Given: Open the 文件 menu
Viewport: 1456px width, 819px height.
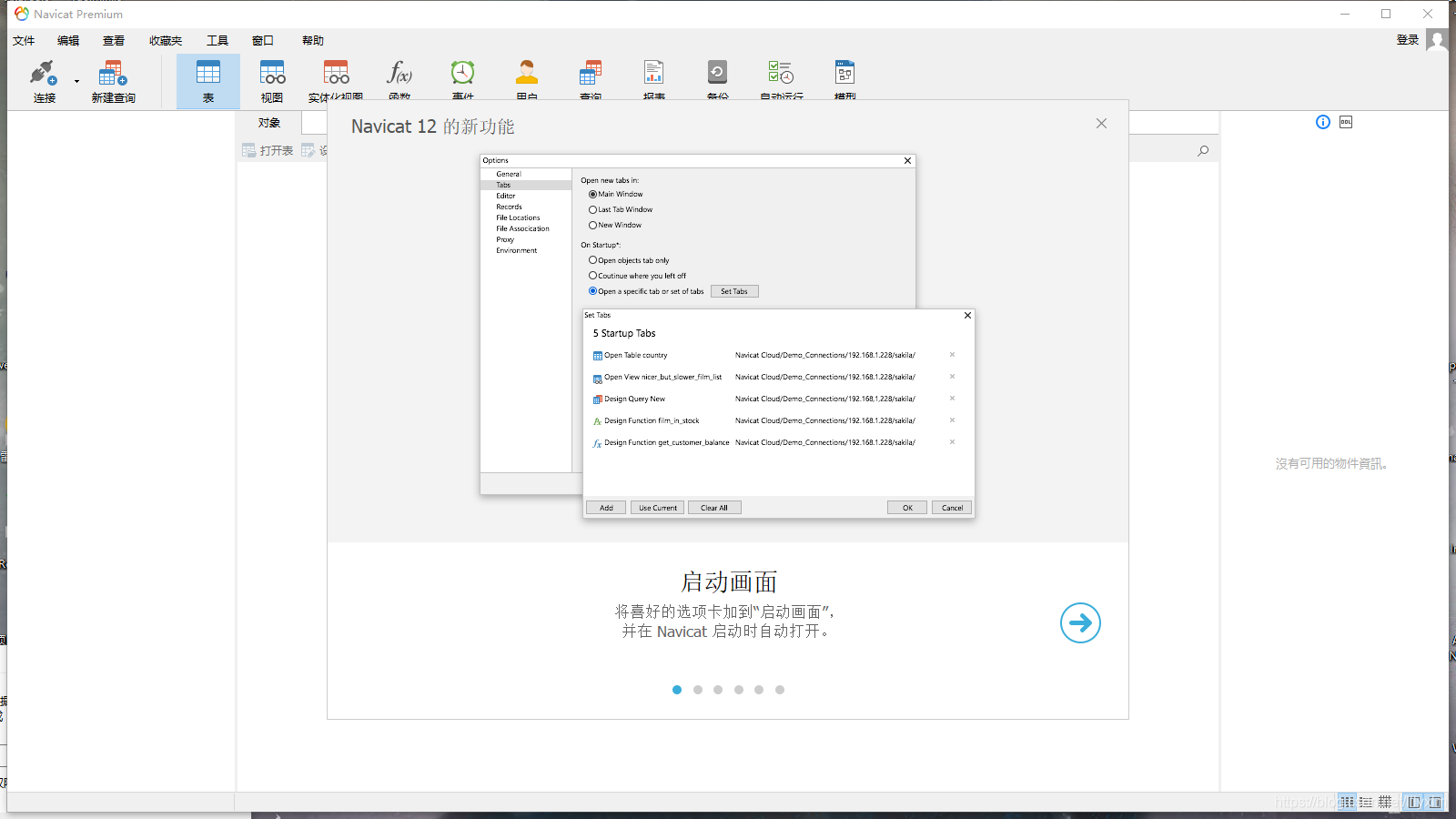Looking at the screenshot, I should [24, 40].
